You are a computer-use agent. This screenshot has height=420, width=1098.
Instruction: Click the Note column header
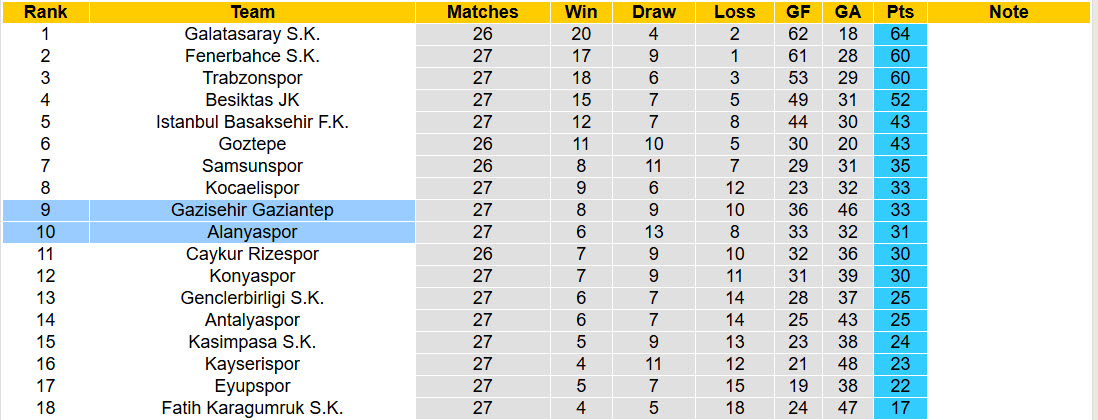coord(1008,12)
